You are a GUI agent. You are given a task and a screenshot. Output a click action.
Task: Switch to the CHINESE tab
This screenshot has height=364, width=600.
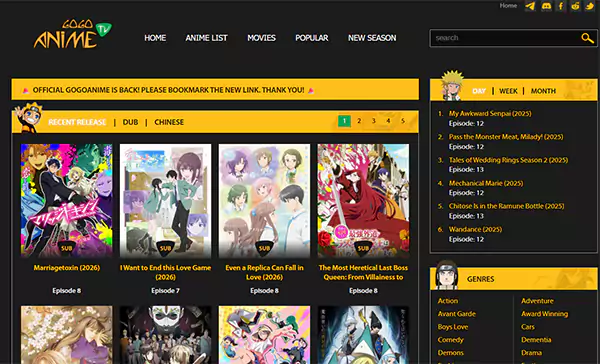[169, 122]
